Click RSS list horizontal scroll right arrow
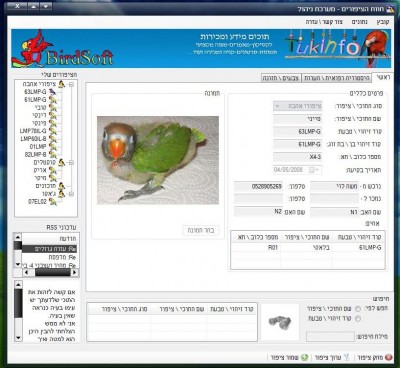The height and width of the screenshot is (368, 400). tap(75, 272)
